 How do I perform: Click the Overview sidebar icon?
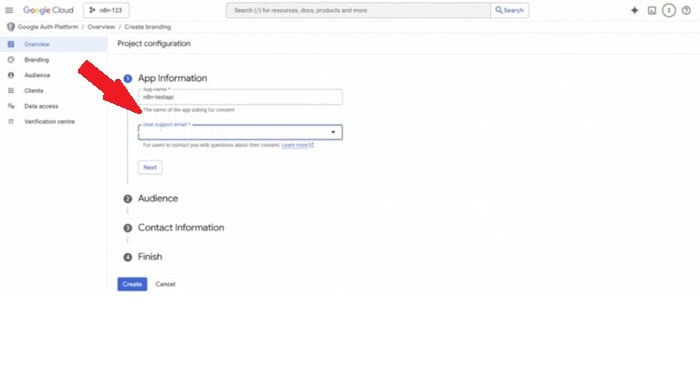tap(11, 44)
